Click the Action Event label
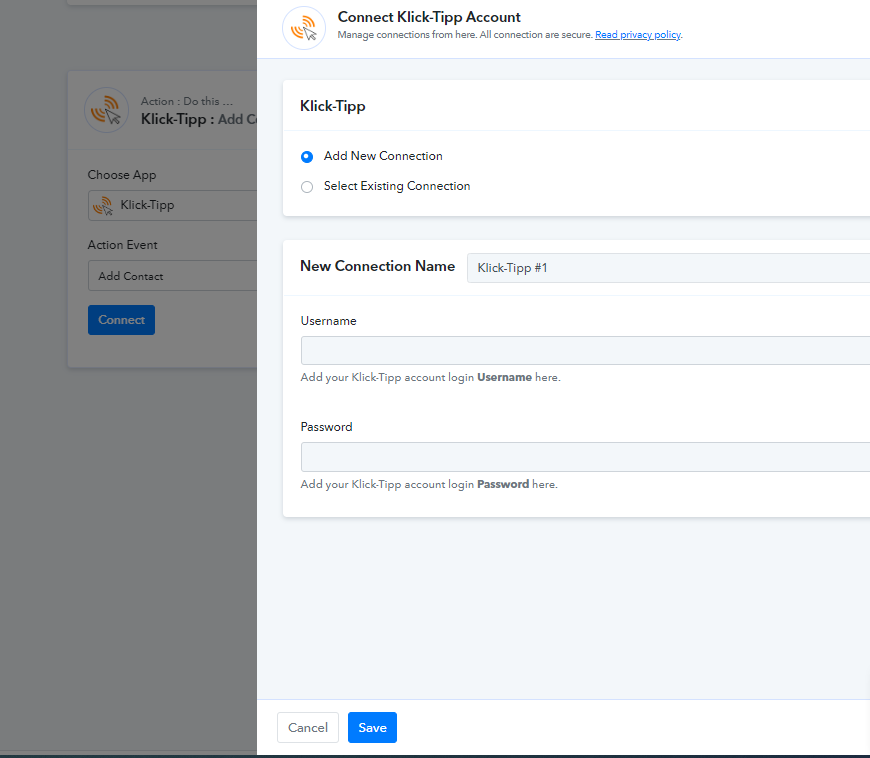Image resolution: width=870 pixels, height=758 pixels. coord(123,245)
